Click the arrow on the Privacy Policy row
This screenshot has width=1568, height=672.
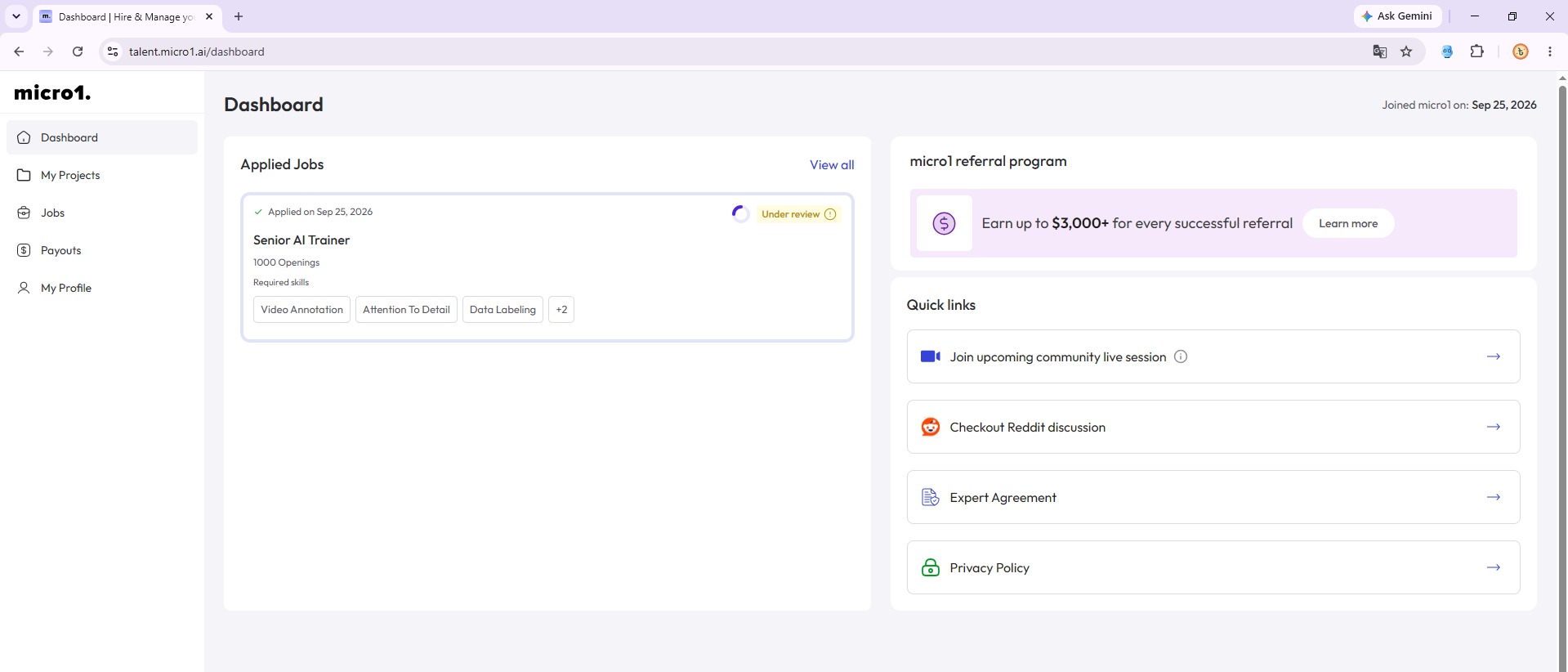[x=1494, y=567]
